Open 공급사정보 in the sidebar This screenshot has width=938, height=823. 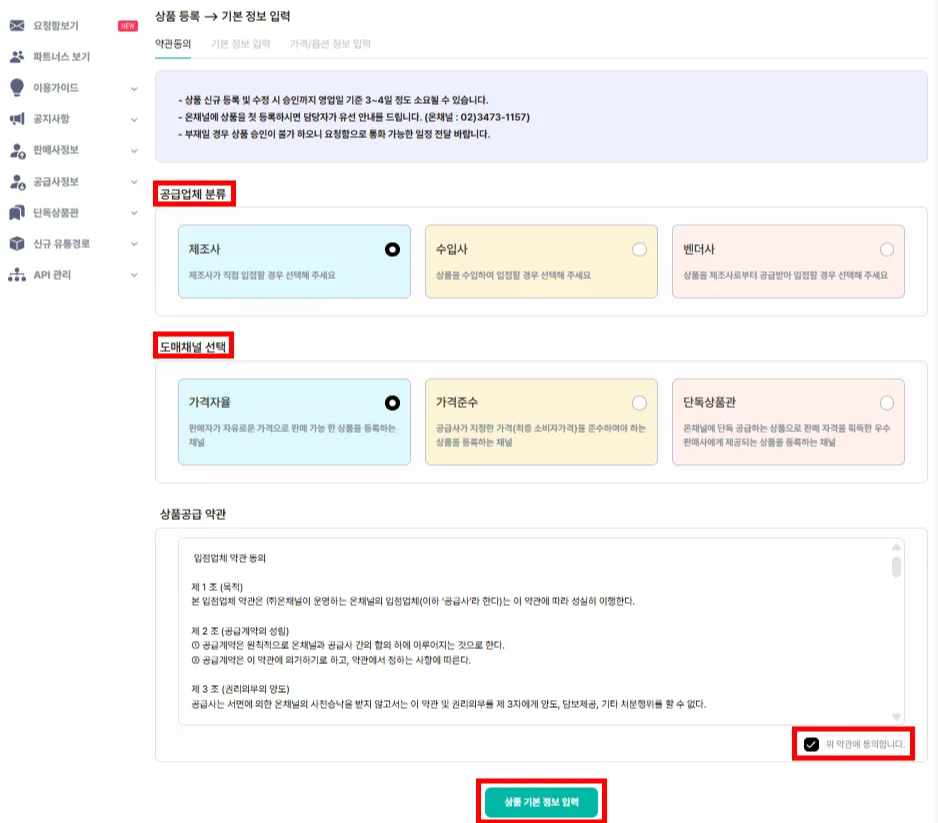(x=56, y=181)
